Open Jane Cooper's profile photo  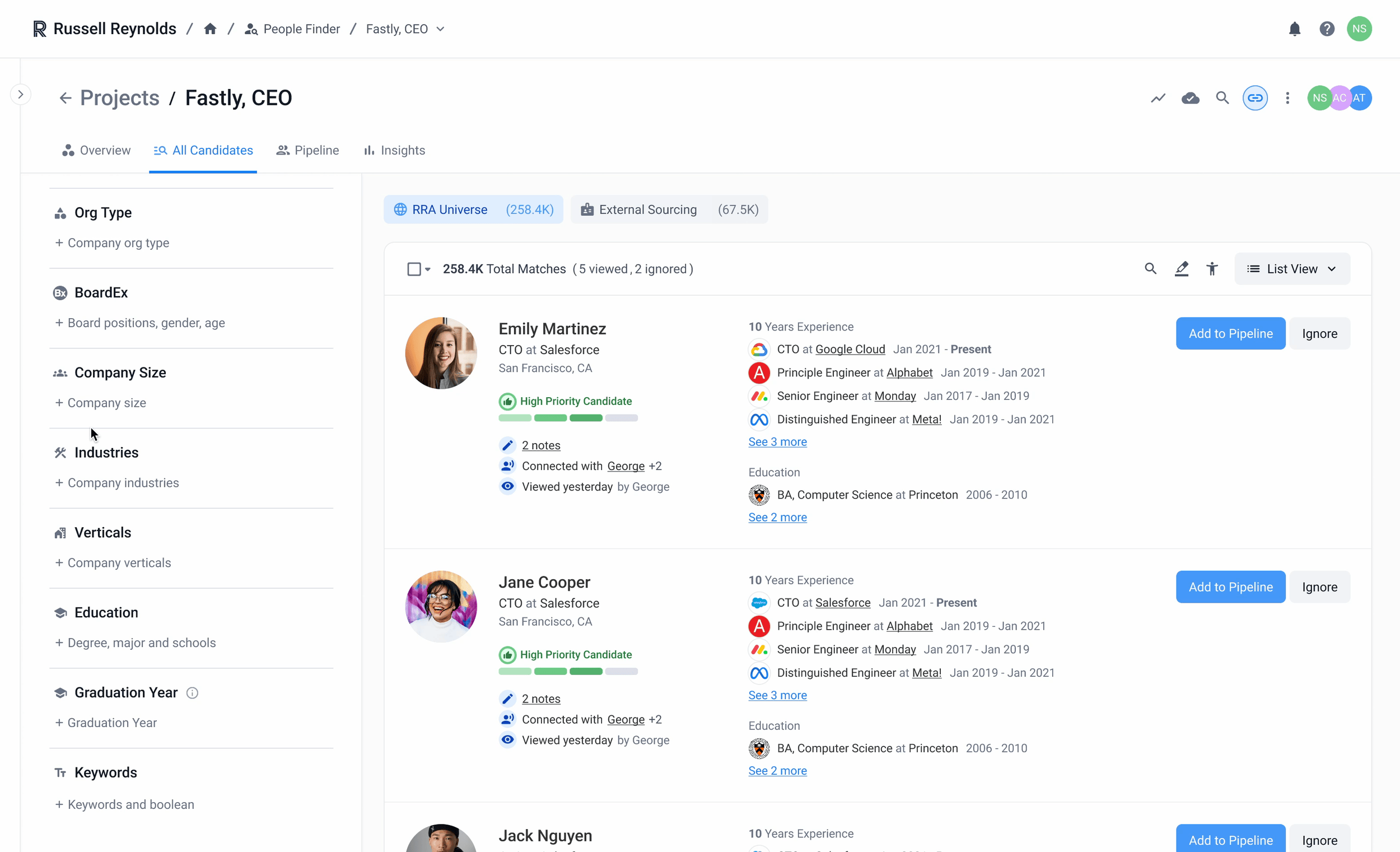click(x=441, y=607)
